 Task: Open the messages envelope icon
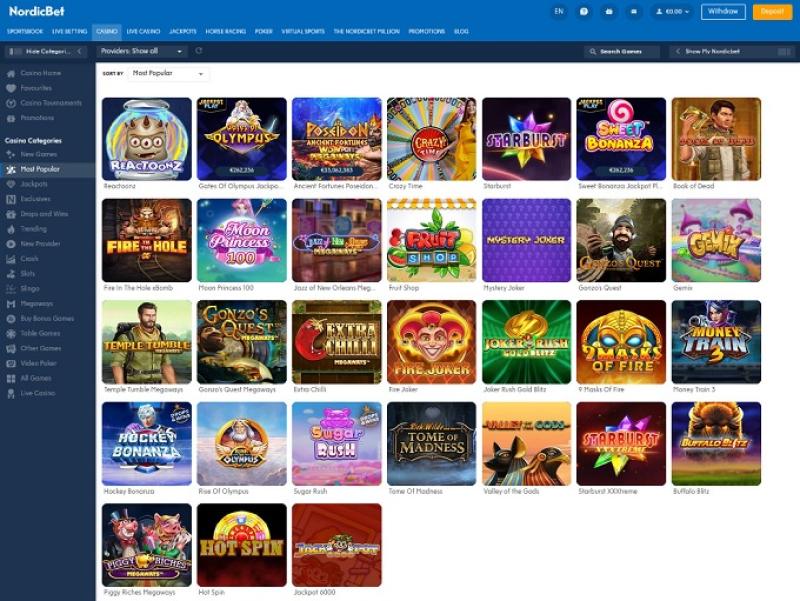pos(634,12)
